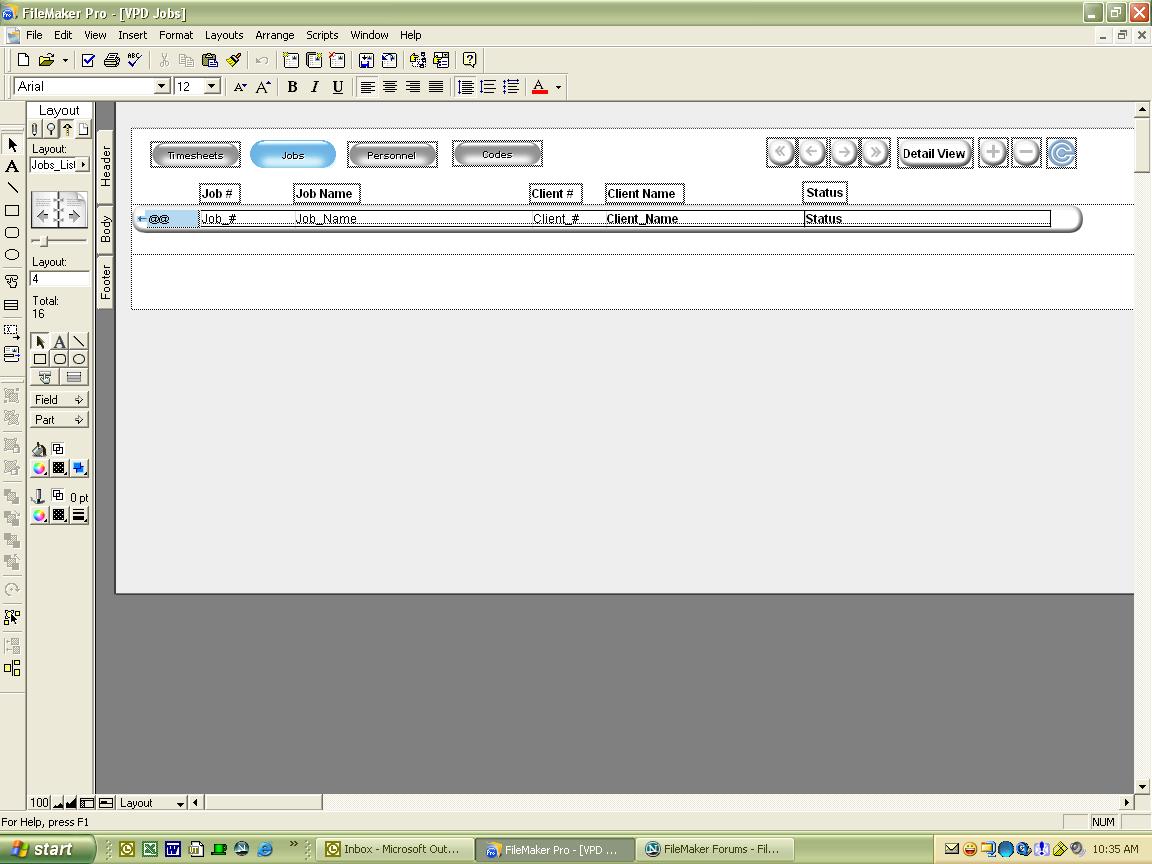Image resolution: width=1152 pixels, height=864 pixels.
Task: Click the Layout number input field
Action: click(59, 279)
